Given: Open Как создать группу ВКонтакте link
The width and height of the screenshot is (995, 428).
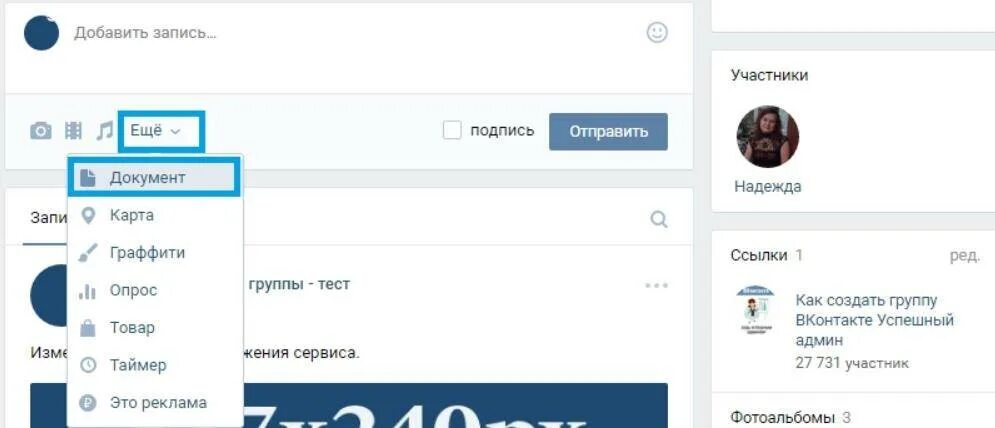Looking at the screenshot, I should tap(874, 320).
